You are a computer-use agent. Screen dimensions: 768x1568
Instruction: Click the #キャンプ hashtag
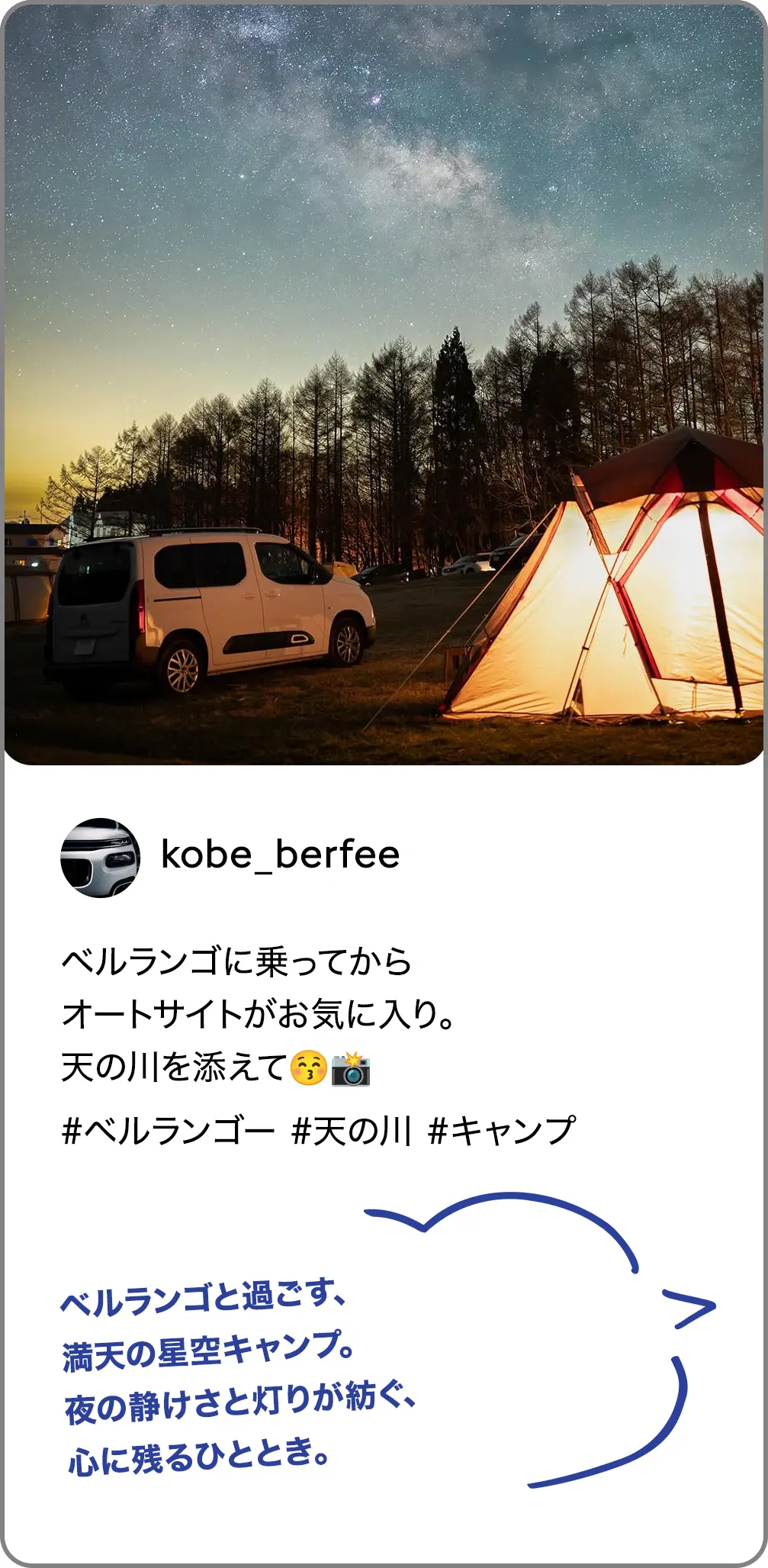pos(502,1131)
